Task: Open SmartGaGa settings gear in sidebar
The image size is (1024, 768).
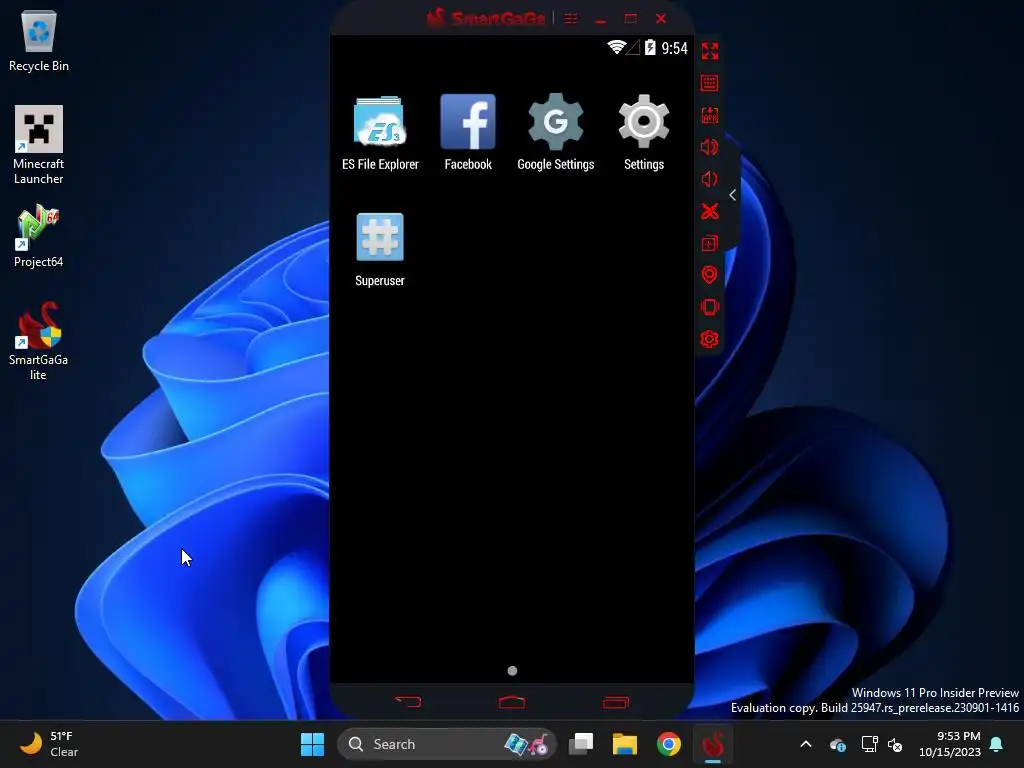Action: [x=710, y=339]
